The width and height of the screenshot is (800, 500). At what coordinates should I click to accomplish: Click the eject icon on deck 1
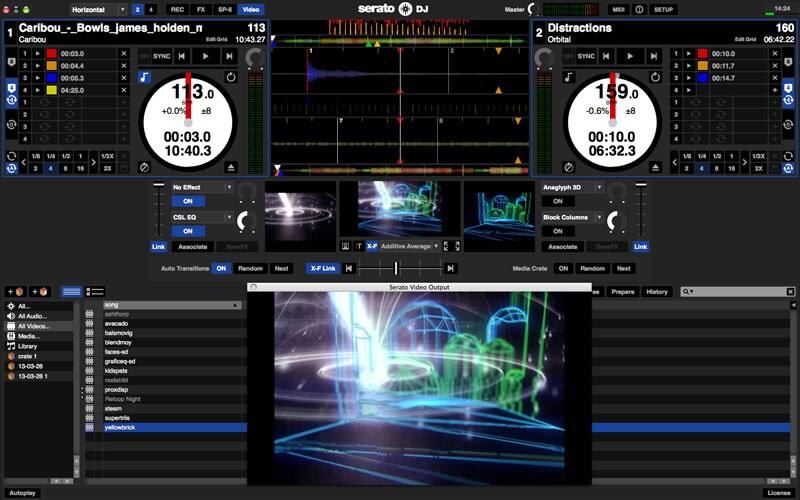[232, 167]
